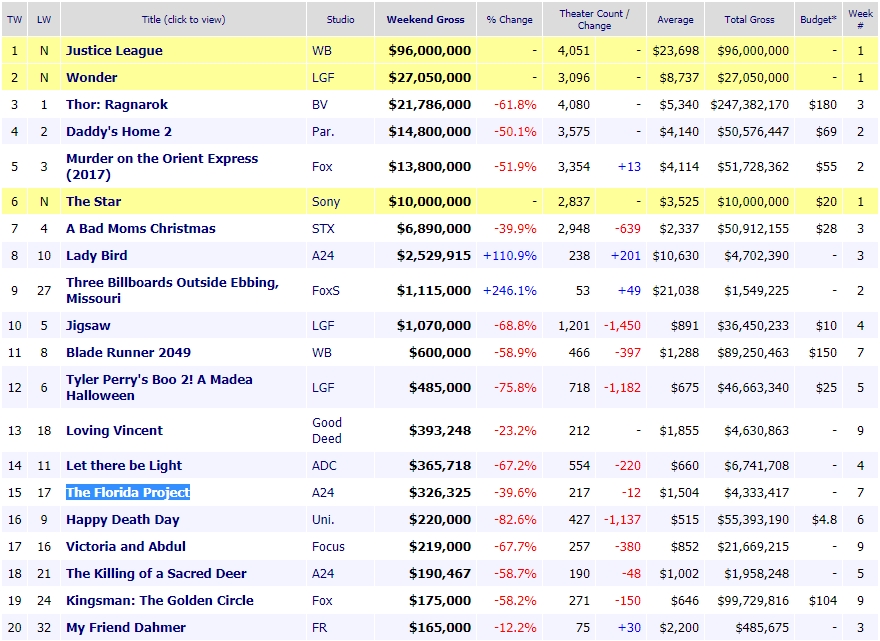Click The Star movie title
Image resolution: width=880 pixels, height=641 pixels.
coord(94,202)
